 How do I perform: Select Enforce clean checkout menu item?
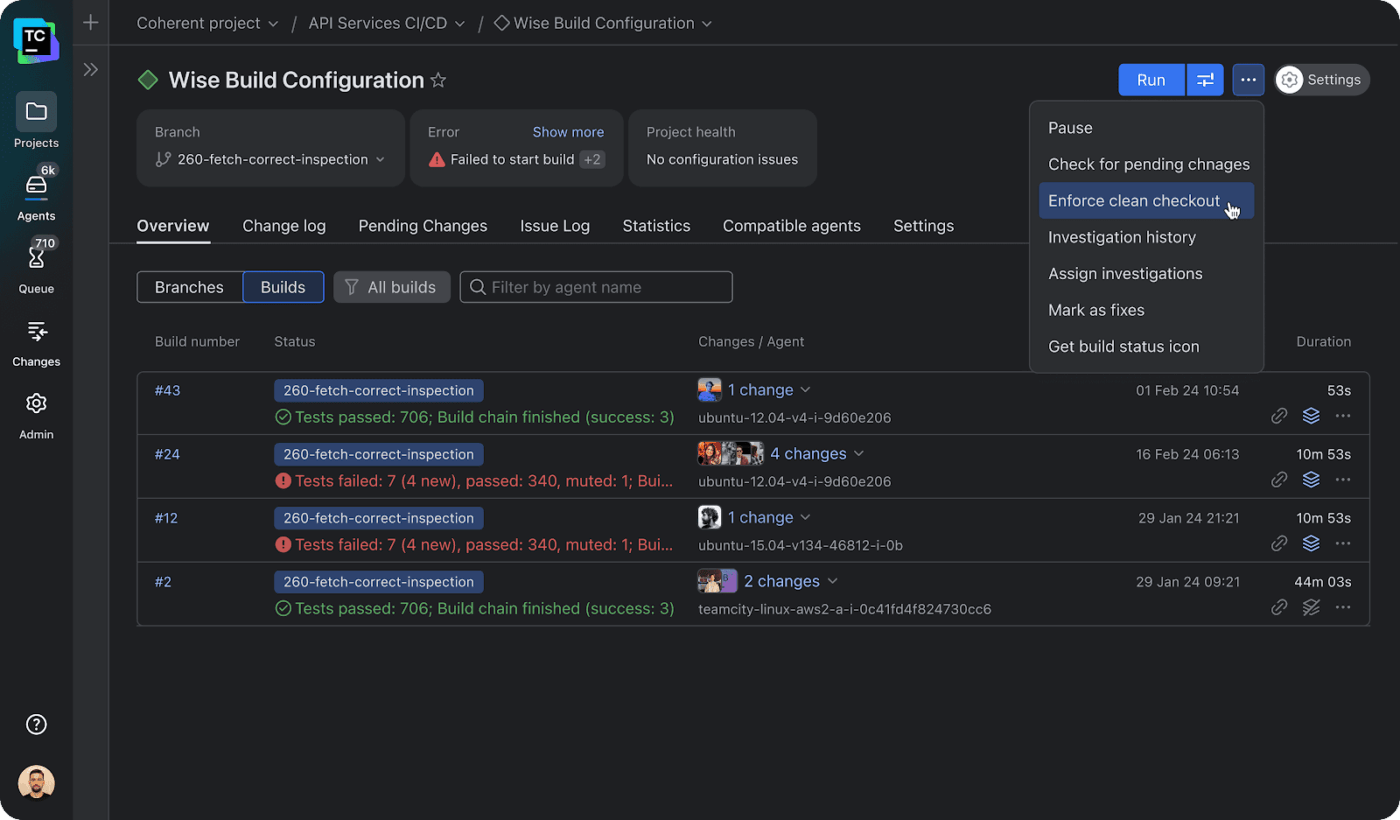[1134, 201]
